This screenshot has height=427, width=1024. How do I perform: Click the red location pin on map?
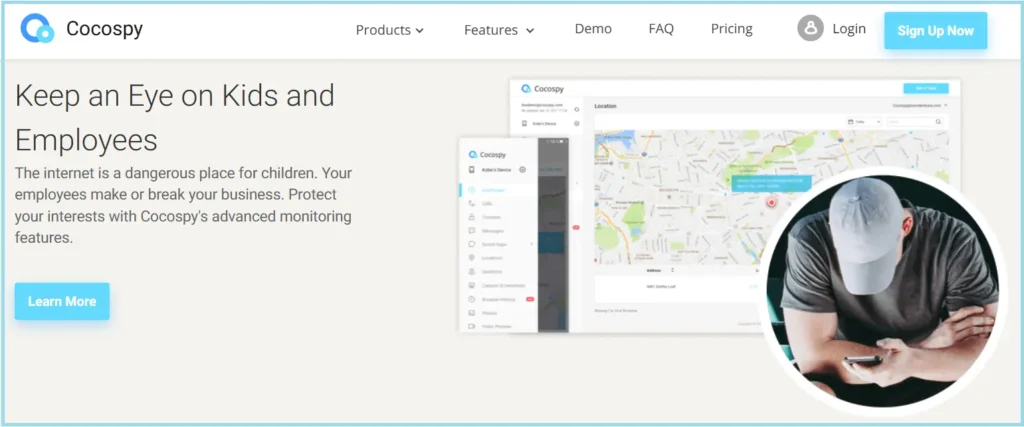(x=771, y=202)
